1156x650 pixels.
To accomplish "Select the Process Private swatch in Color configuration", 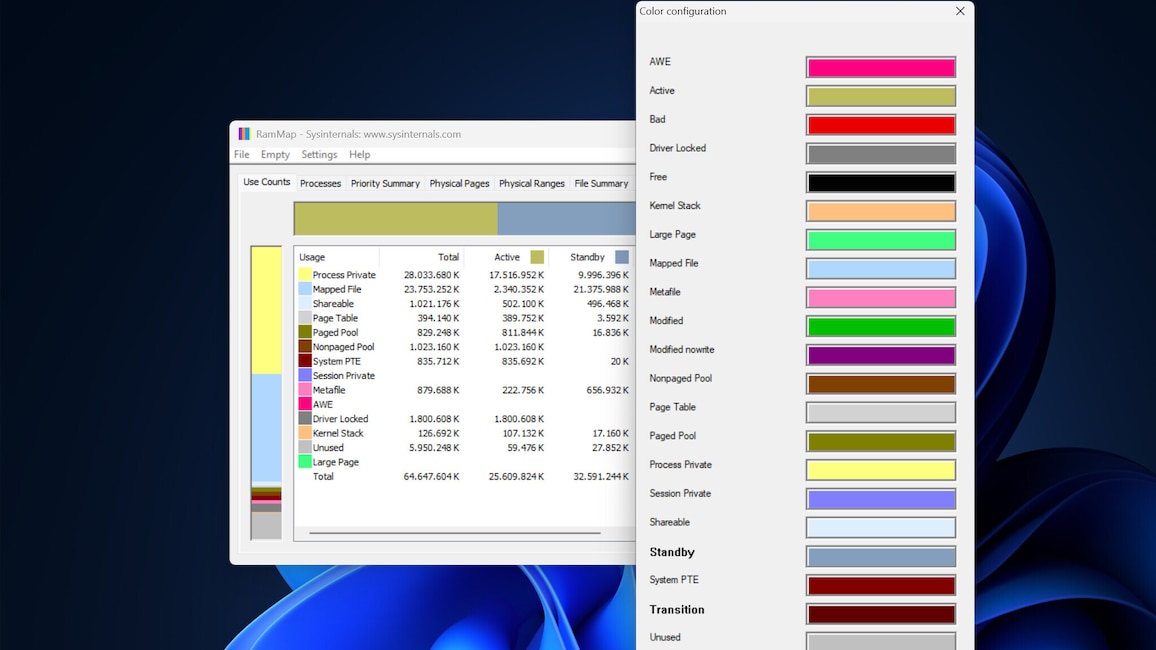I will point(881,470).
